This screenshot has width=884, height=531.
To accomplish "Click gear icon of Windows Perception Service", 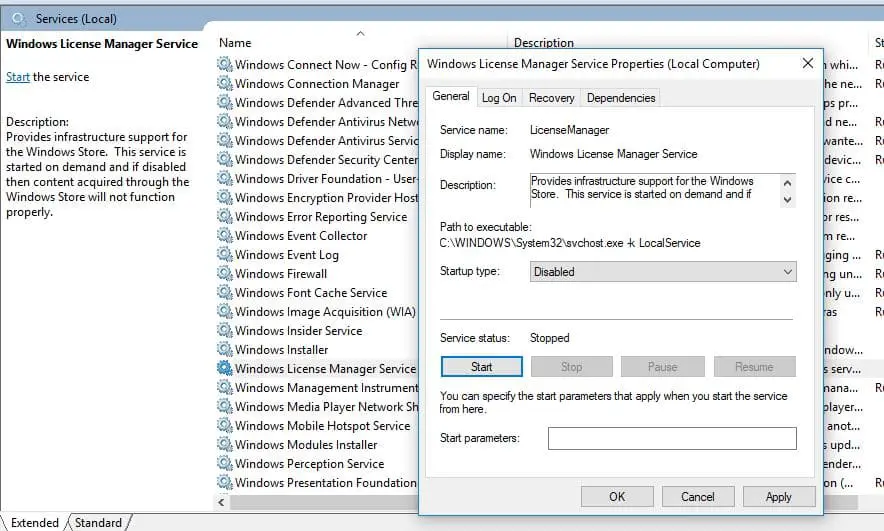I will pyautogui.click(x=224, y=463).
